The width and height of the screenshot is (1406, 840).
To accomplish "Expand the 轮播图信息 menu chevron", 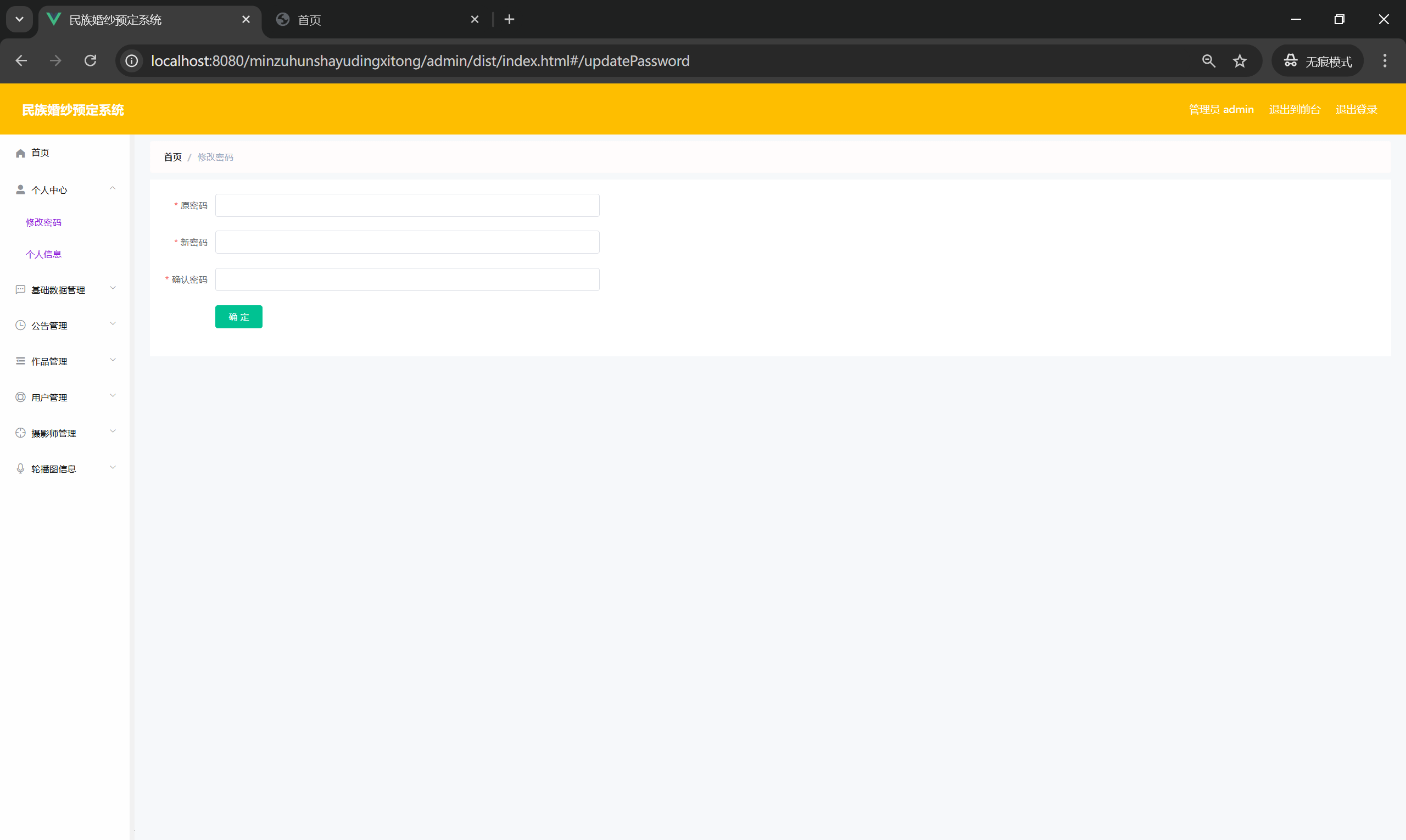I will 113,468.
